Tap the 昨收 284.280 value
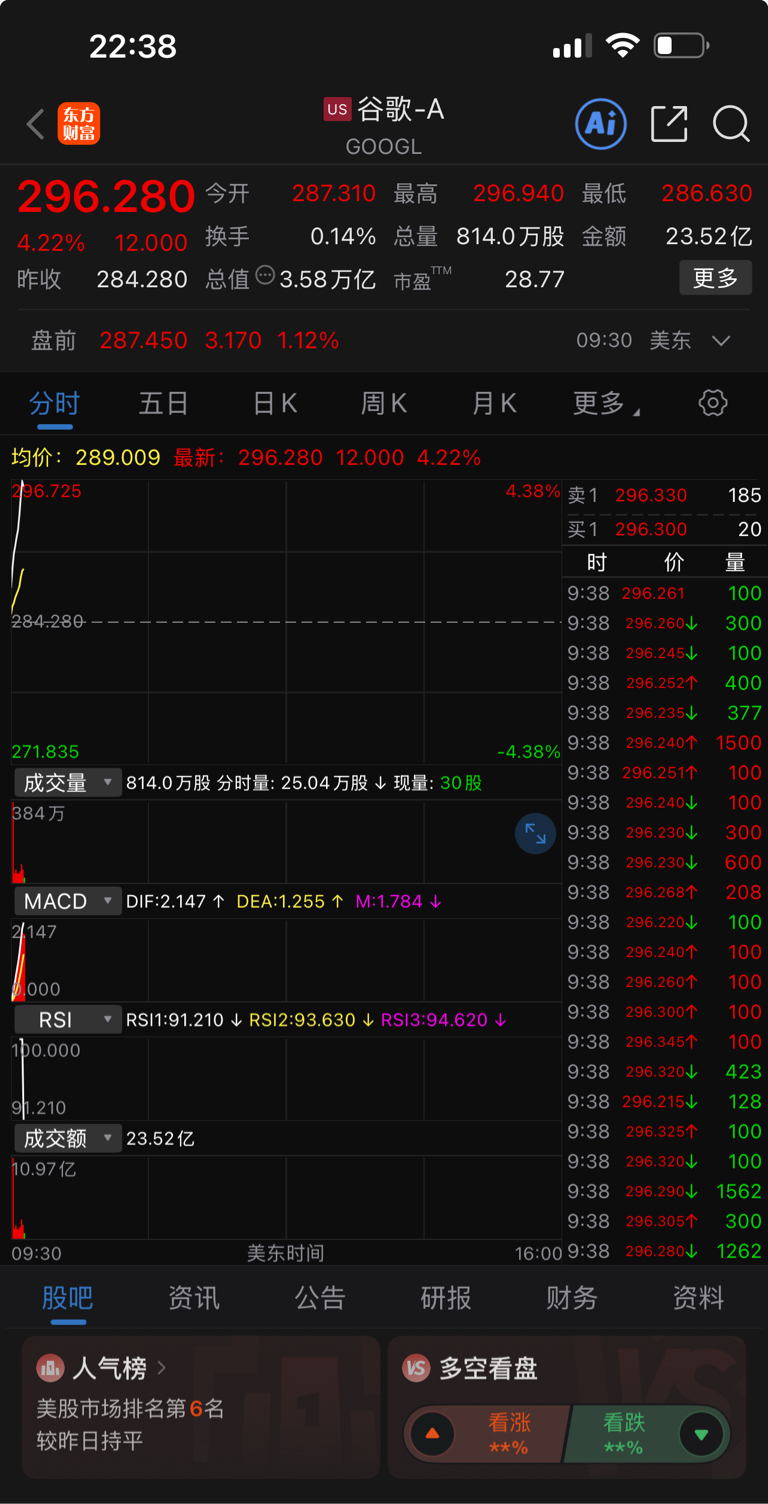 pos(142,279)
